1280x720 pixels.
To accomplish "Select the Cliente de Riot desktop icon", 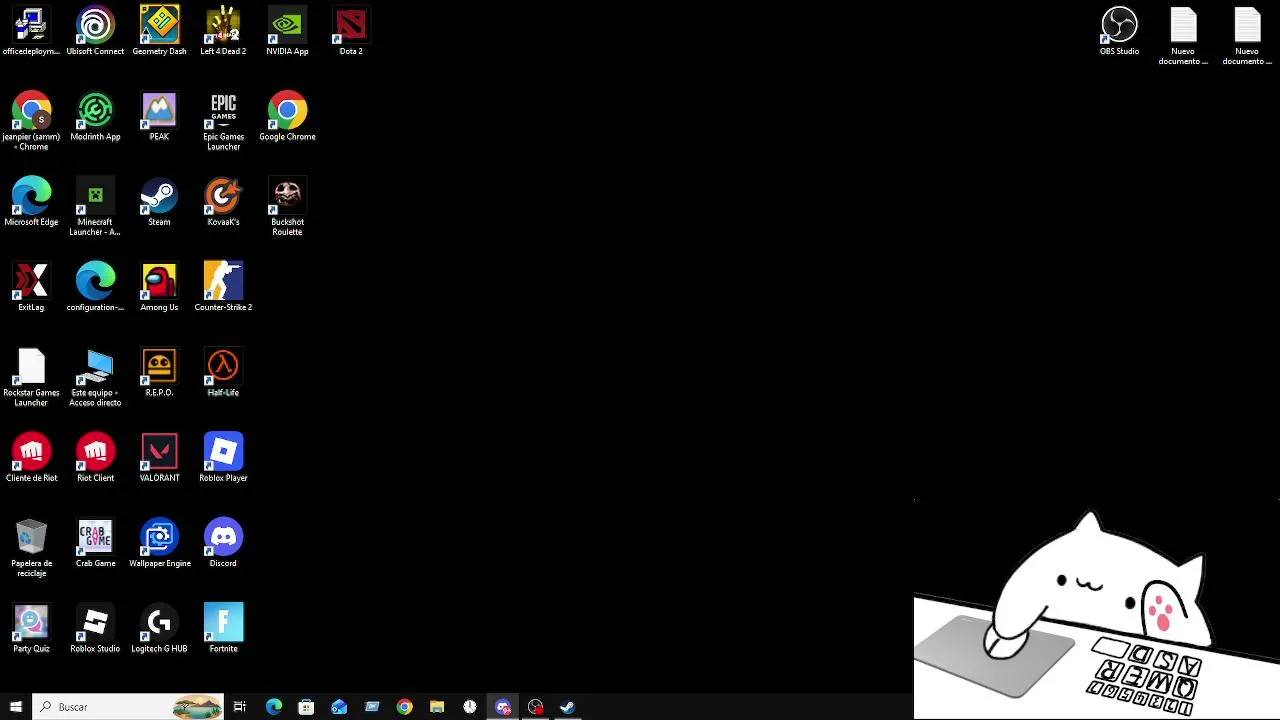I will 31,458.
